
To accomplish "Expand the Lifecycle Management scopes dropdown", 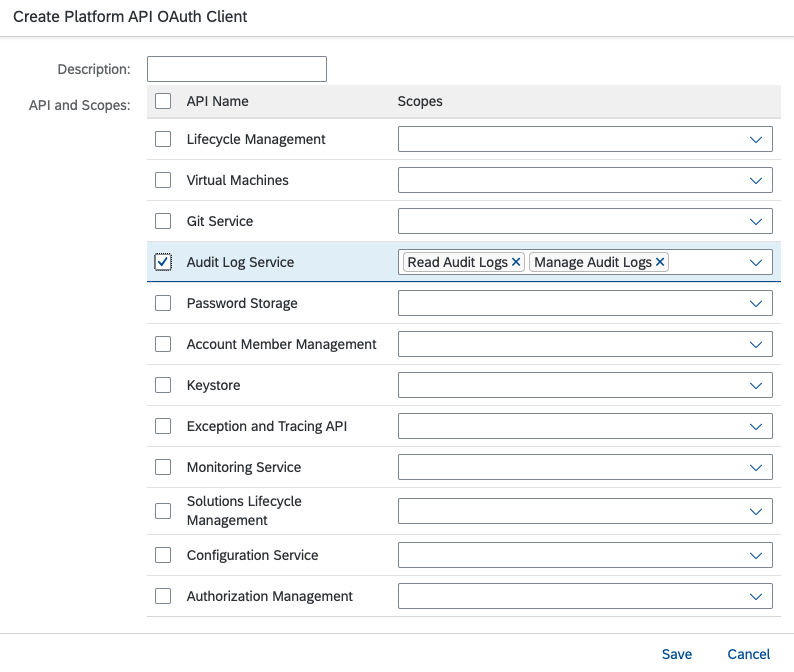I will coord(757,139).
